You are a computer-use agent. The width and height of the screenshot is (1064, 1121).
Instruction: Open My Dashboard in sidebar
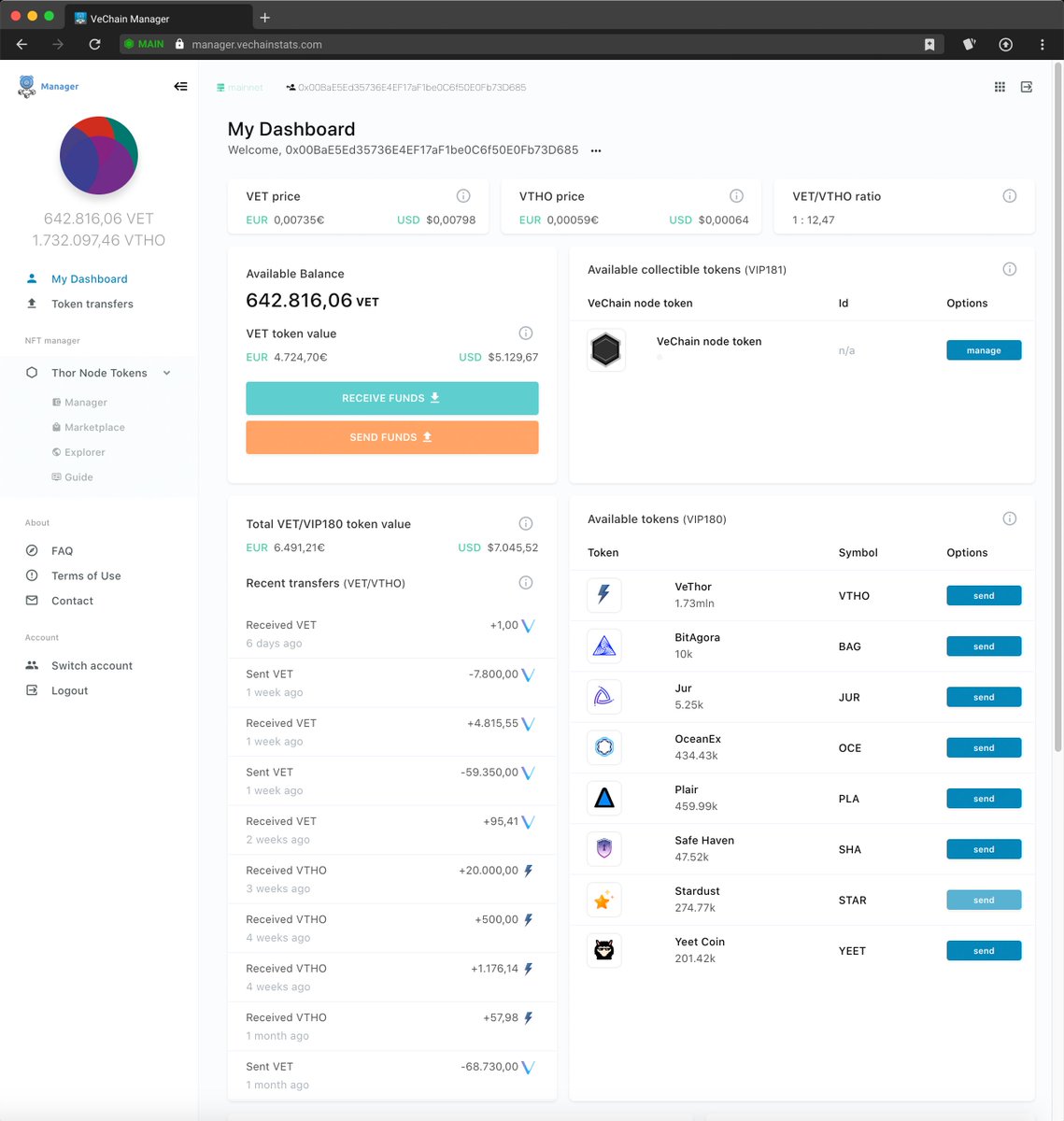90,278
